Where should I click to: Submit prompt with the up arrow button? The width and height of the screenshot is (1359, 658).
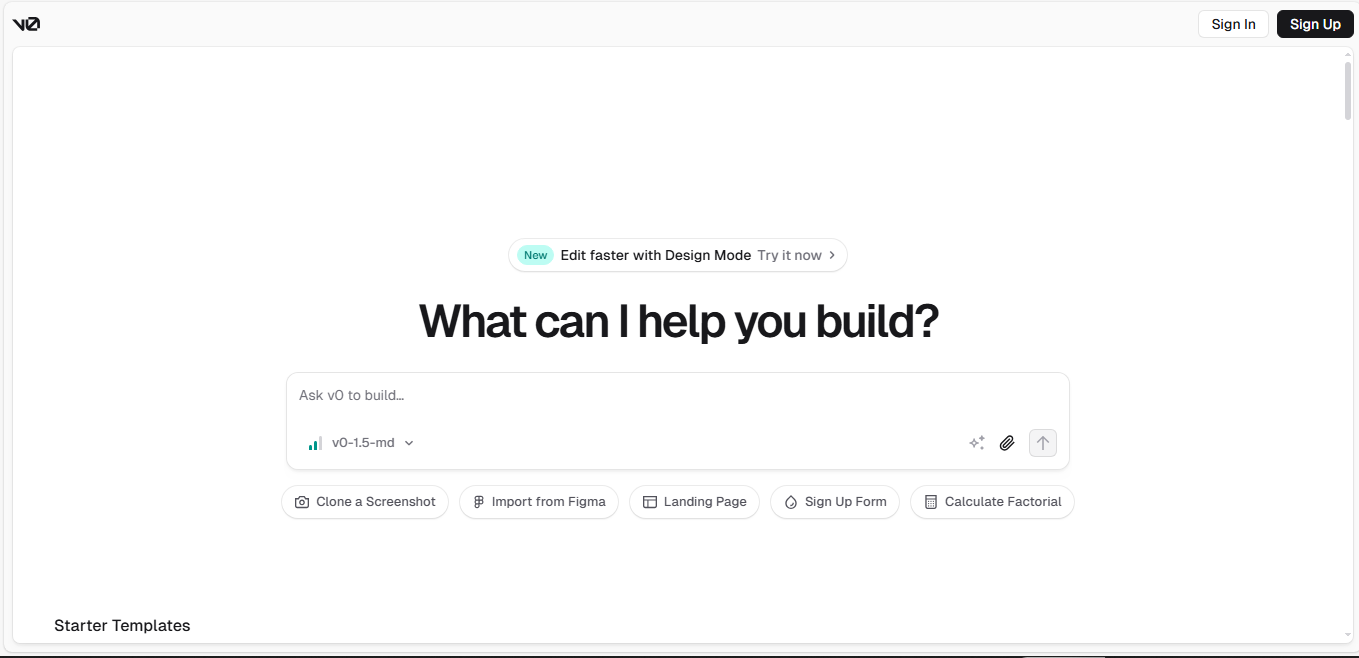coord(1043,443)
